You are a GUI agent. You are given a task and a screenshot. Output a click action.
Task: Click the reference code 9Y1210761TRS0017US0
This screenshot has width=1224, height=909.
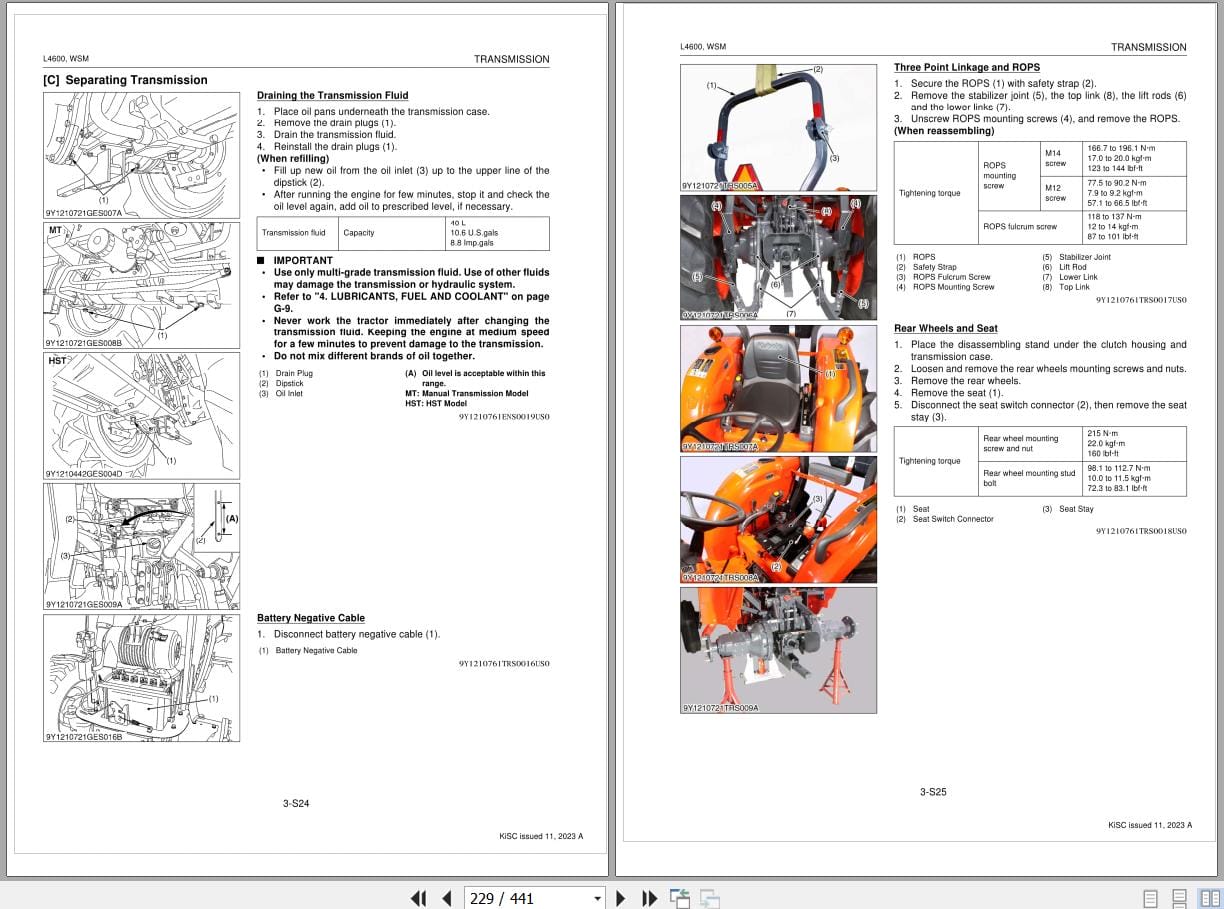1141,300
